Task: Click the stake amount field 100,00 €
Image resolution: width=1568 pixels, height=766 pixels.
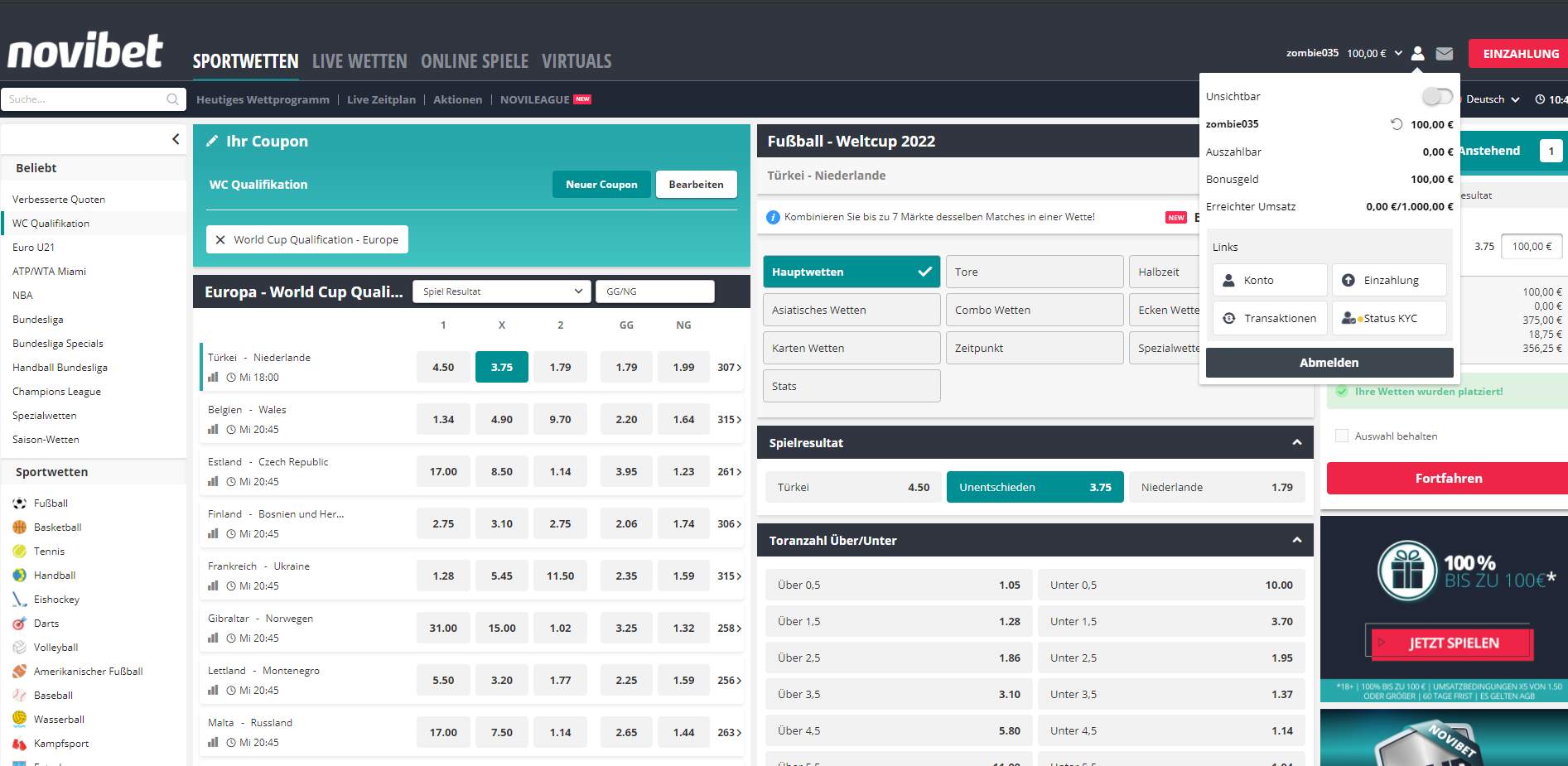Action: [x=1532, y=246]
